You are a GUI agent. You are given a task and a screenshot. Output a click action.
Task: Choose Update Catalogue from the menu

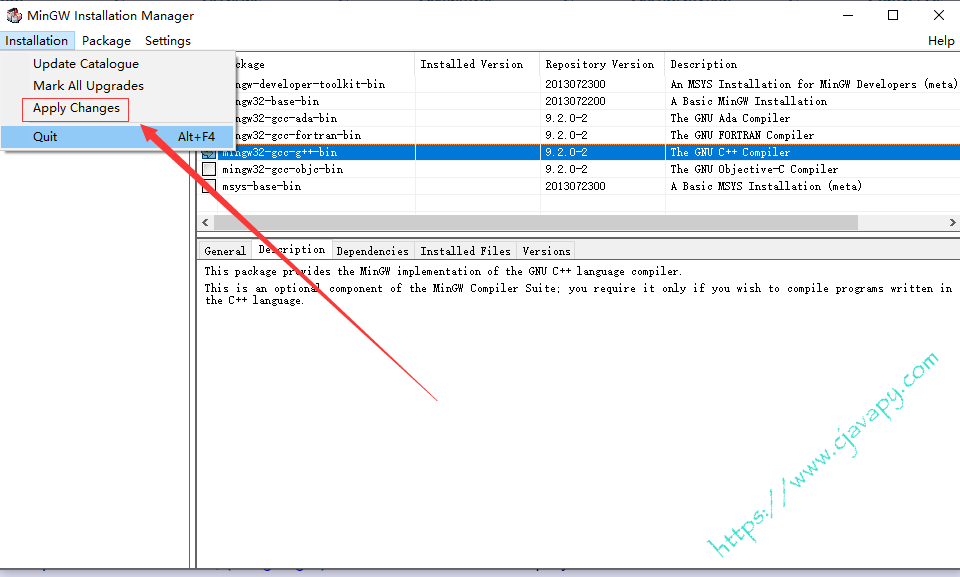tap(86, 64)
